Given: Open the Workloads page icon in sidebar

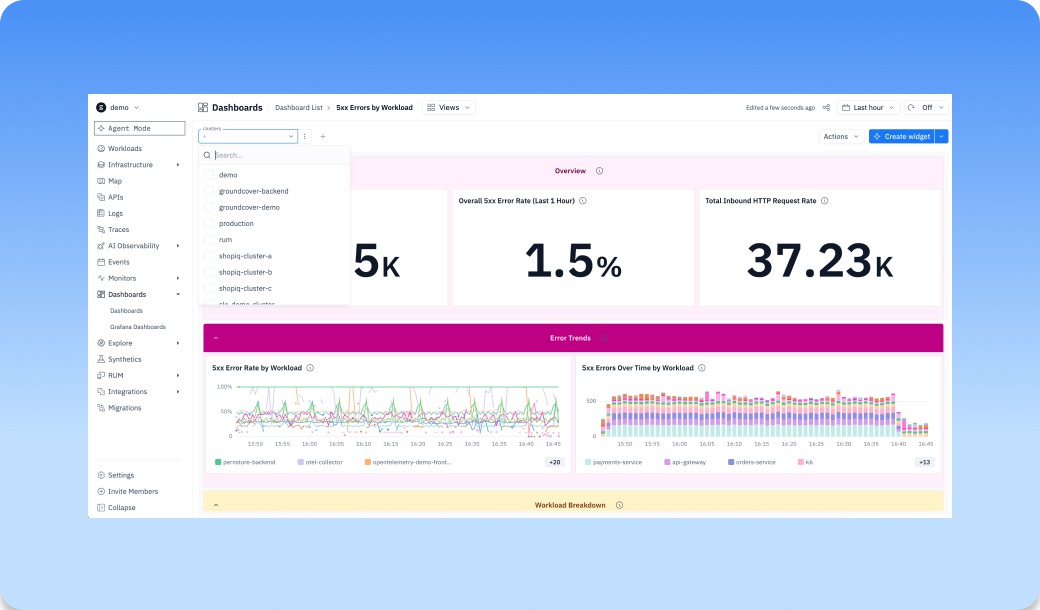Looking at the screenshot, I should coord(101,149).
